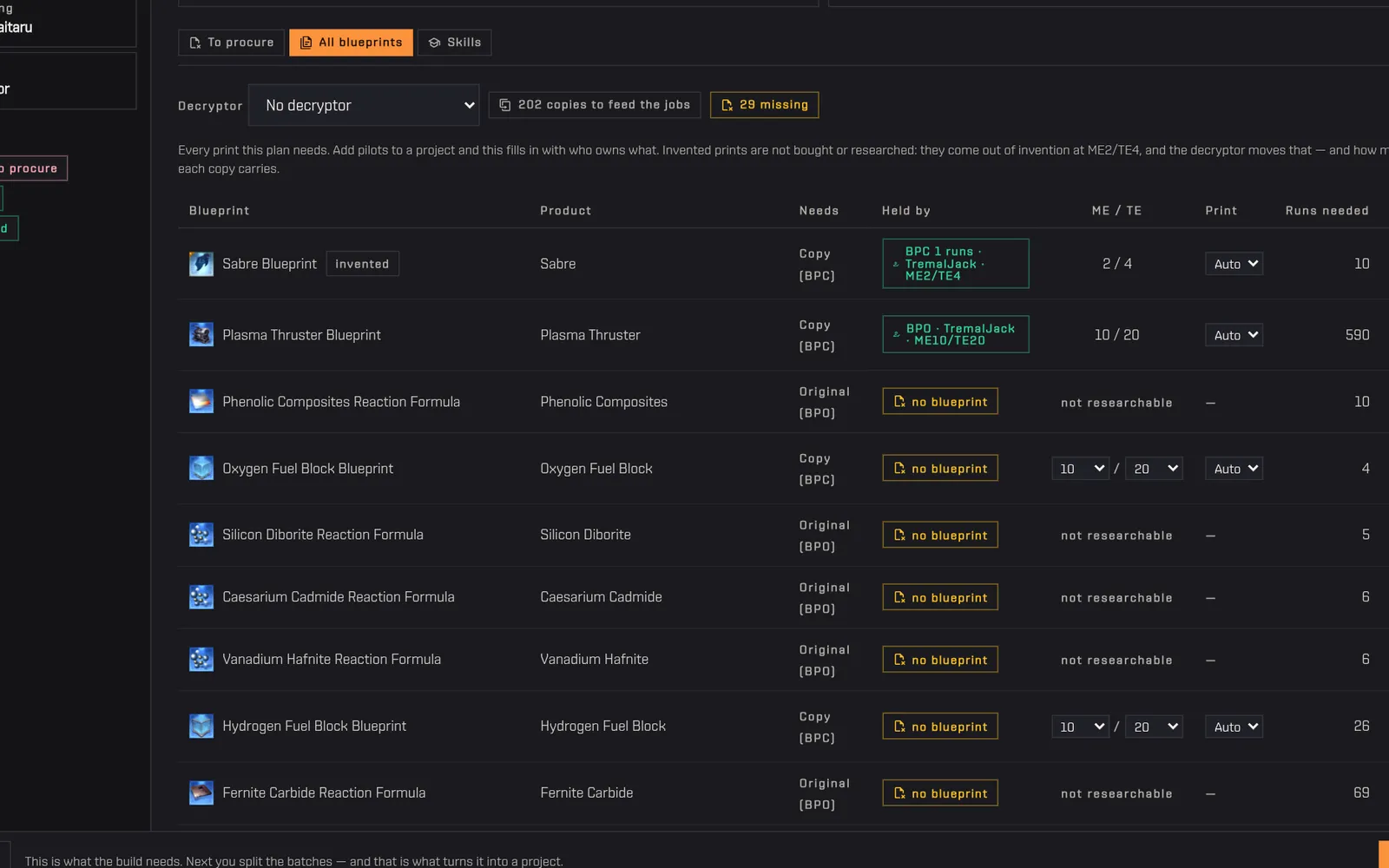The height and width of the screenshot is (868, 1389).
Task: Click the Vanadium Hafnite Reaction Formula icon
Action: coord(201,660)
